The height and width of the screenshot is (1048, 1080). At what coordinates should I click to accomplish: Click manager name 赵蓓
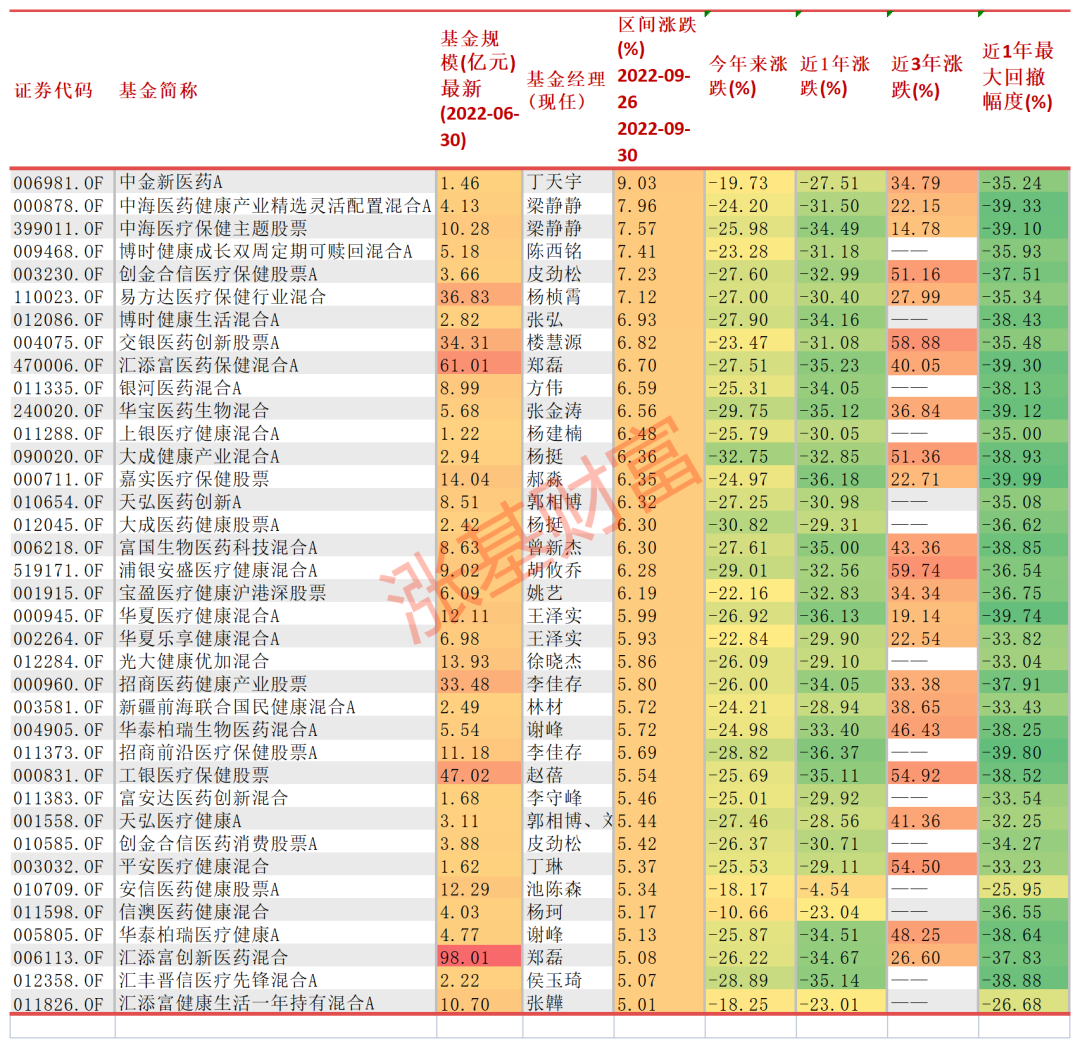pyautogui.click(x=544, y=774)
